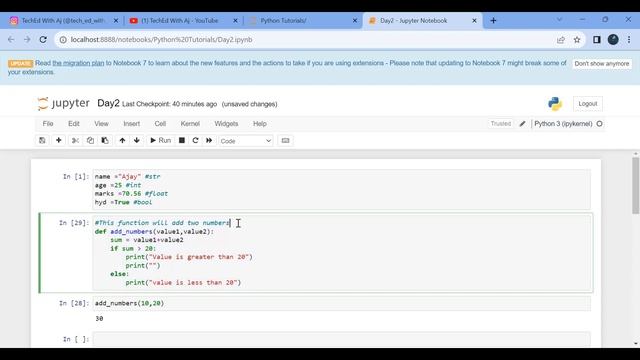The height and width of the screenshot is (360, 640).
Task: Close the Python Tutorials tab
Action: pyautogui.click(x=355, y=20)
